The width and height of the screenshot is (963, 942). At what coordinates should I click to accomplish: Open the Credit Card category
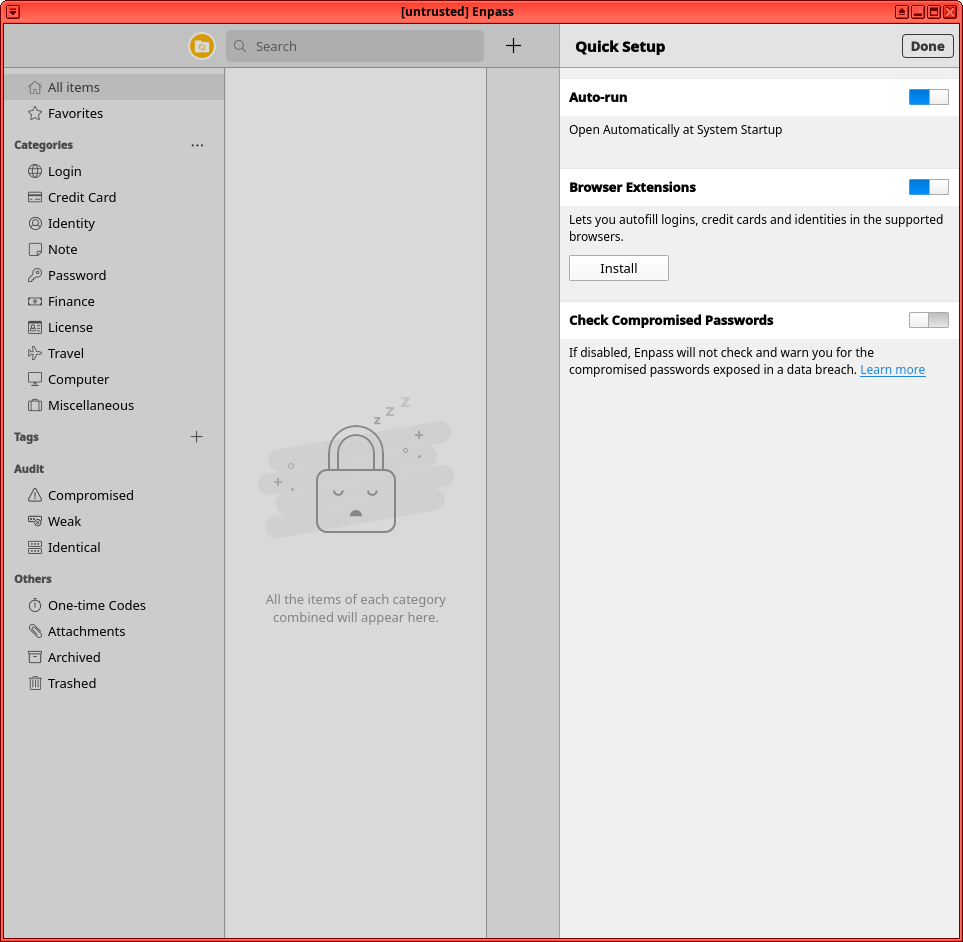tap(81, 197)
